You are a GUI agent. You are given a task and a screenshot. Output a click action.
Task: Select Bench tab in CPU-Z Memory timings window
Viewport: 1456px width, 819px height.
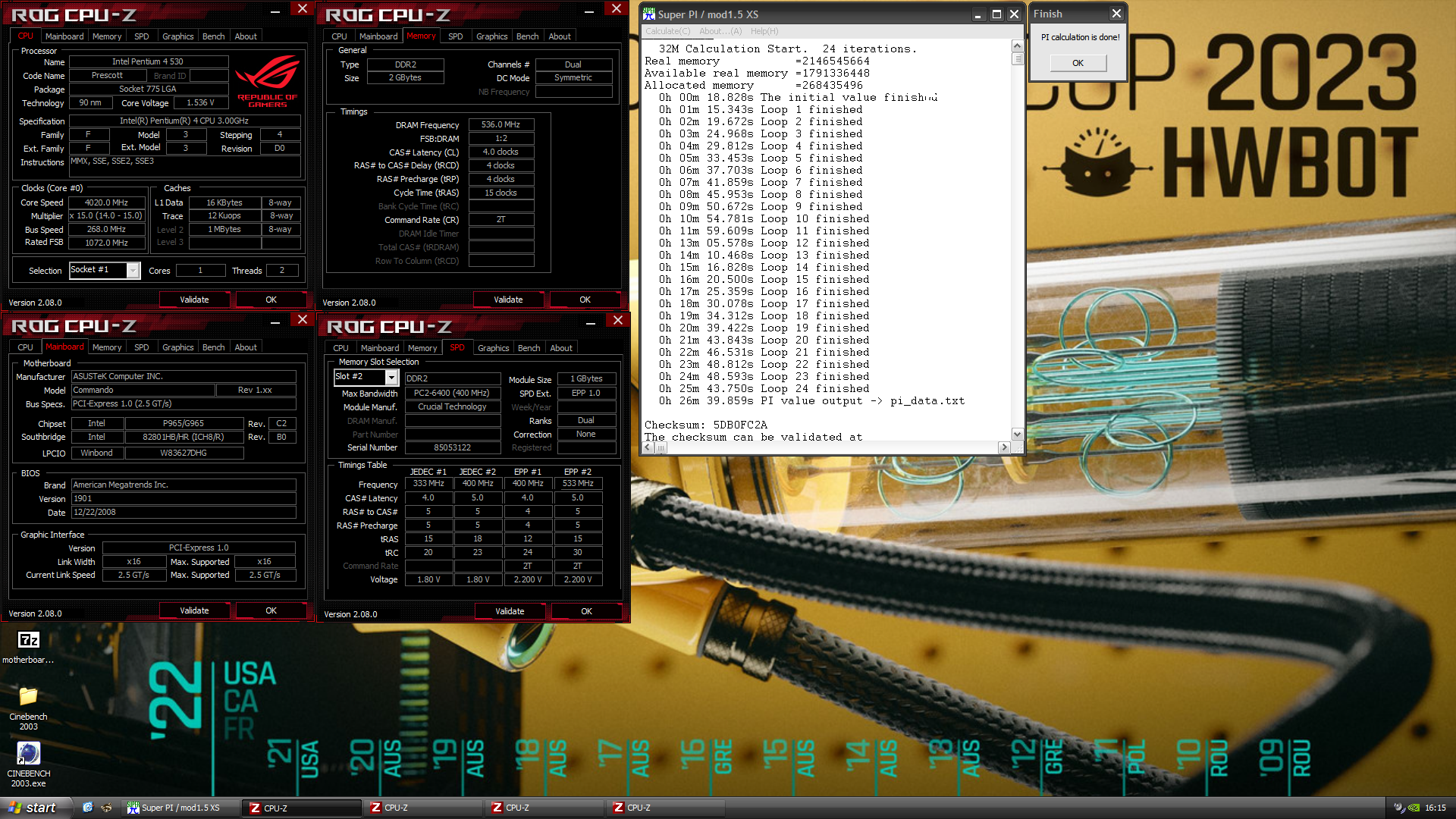pos(528,36)
